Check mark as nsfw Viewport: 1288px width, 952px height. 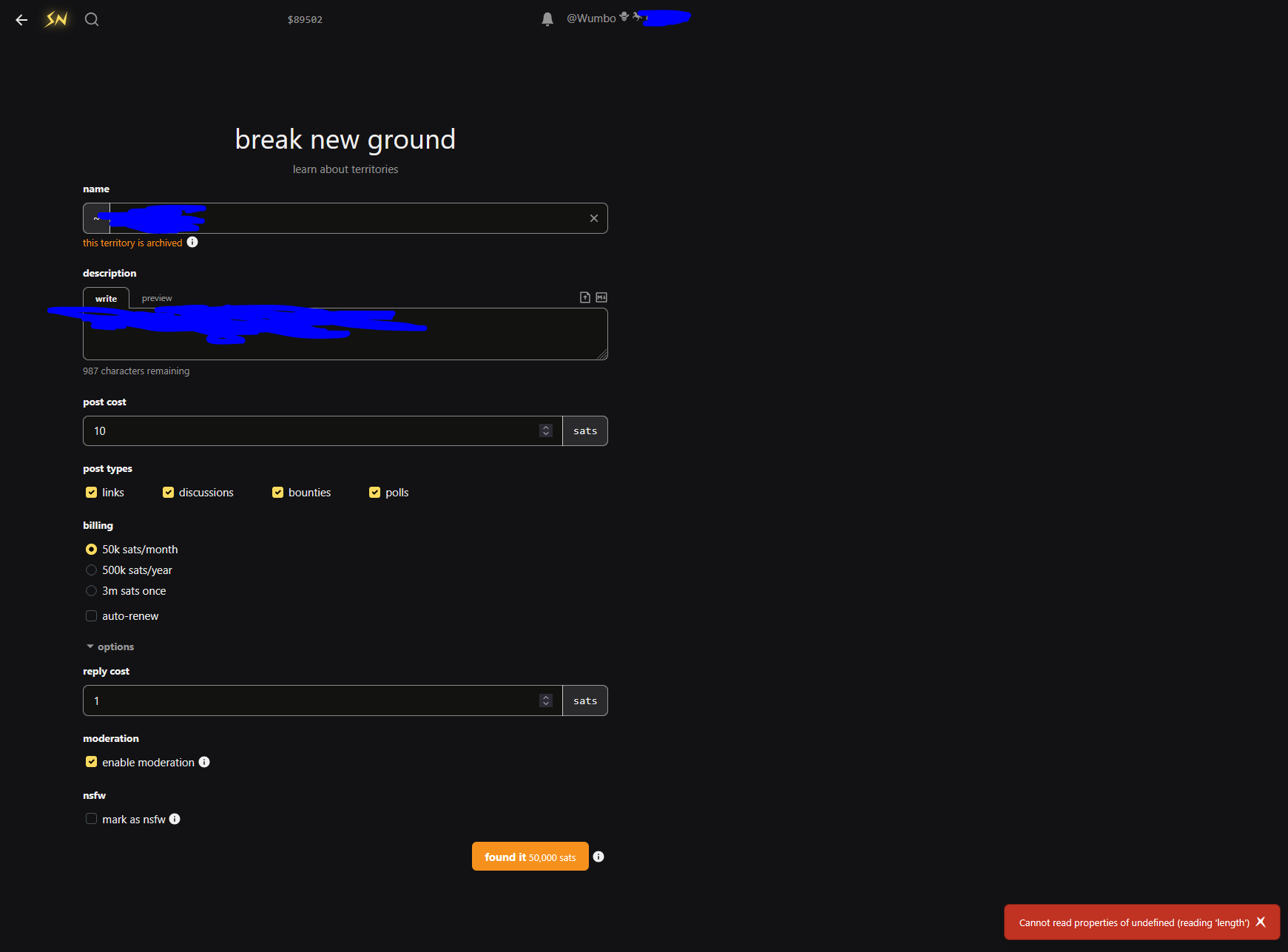92,819
